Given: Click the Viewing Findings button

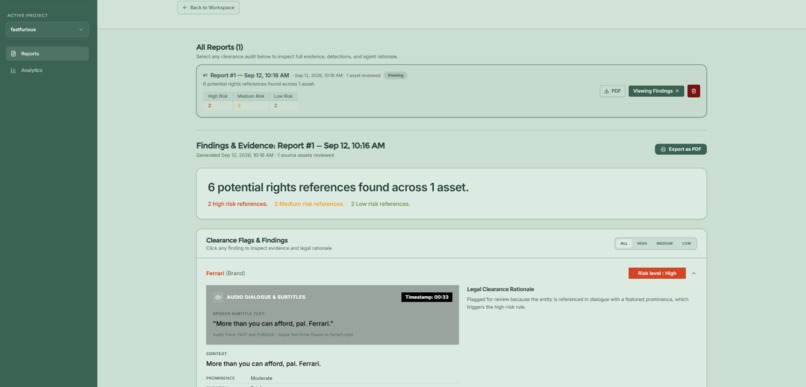Looking at the screenshot, I should tap(656, 91).
